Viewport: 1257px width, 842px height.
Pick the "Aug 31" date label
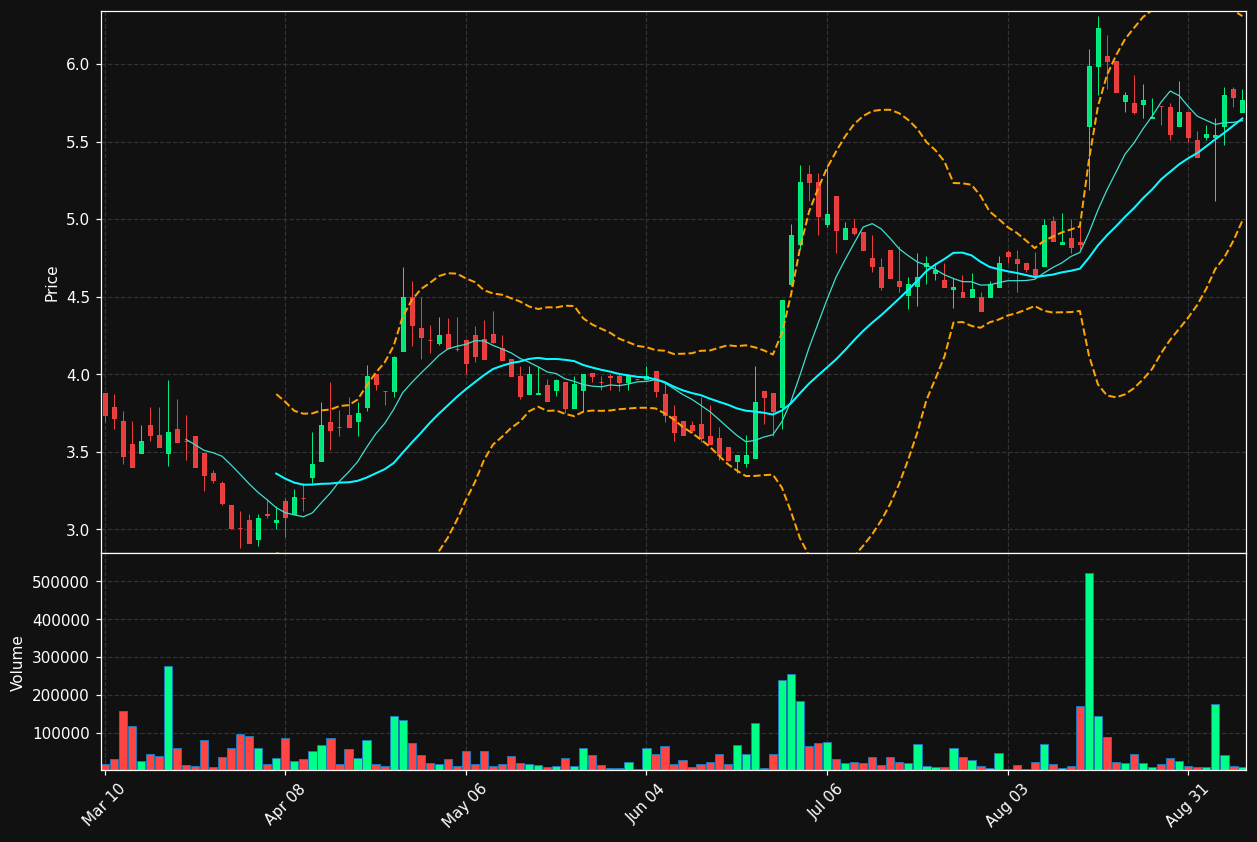(1187, 805)
